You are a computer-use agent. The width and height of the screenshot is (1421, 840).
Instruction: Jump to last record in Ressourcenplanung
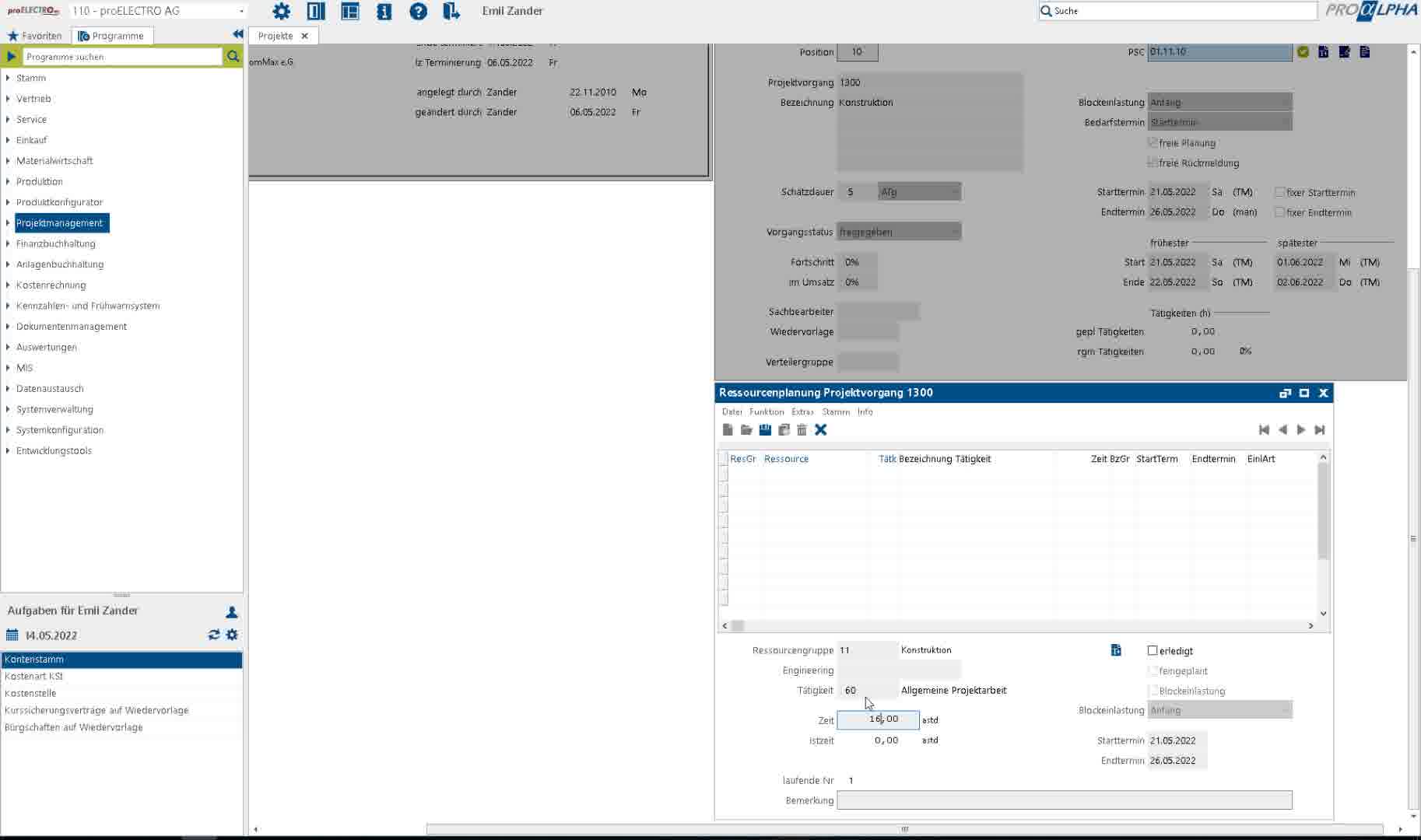(x=1320, y=429)
